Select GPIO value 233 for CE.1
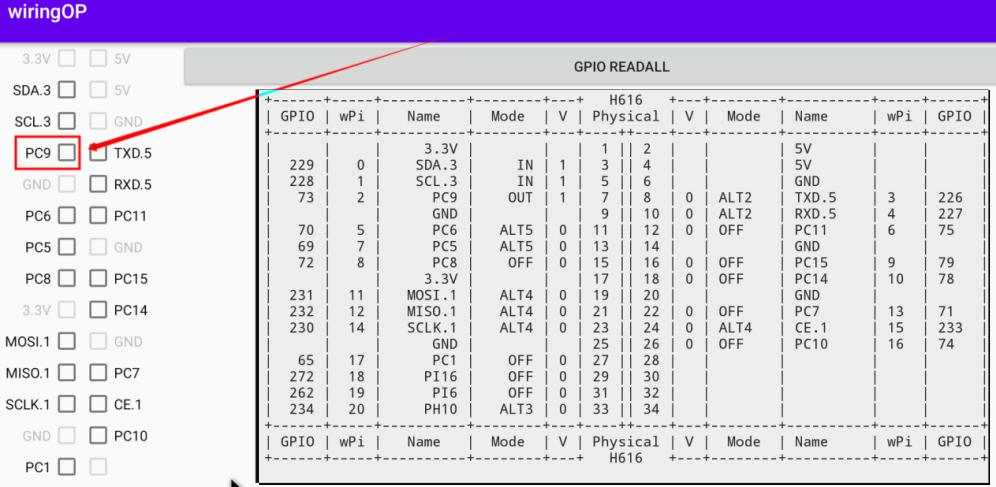Image resolution: width=996 pixels, height=487 pixels. pyautogui.click(x=950, y=328)
